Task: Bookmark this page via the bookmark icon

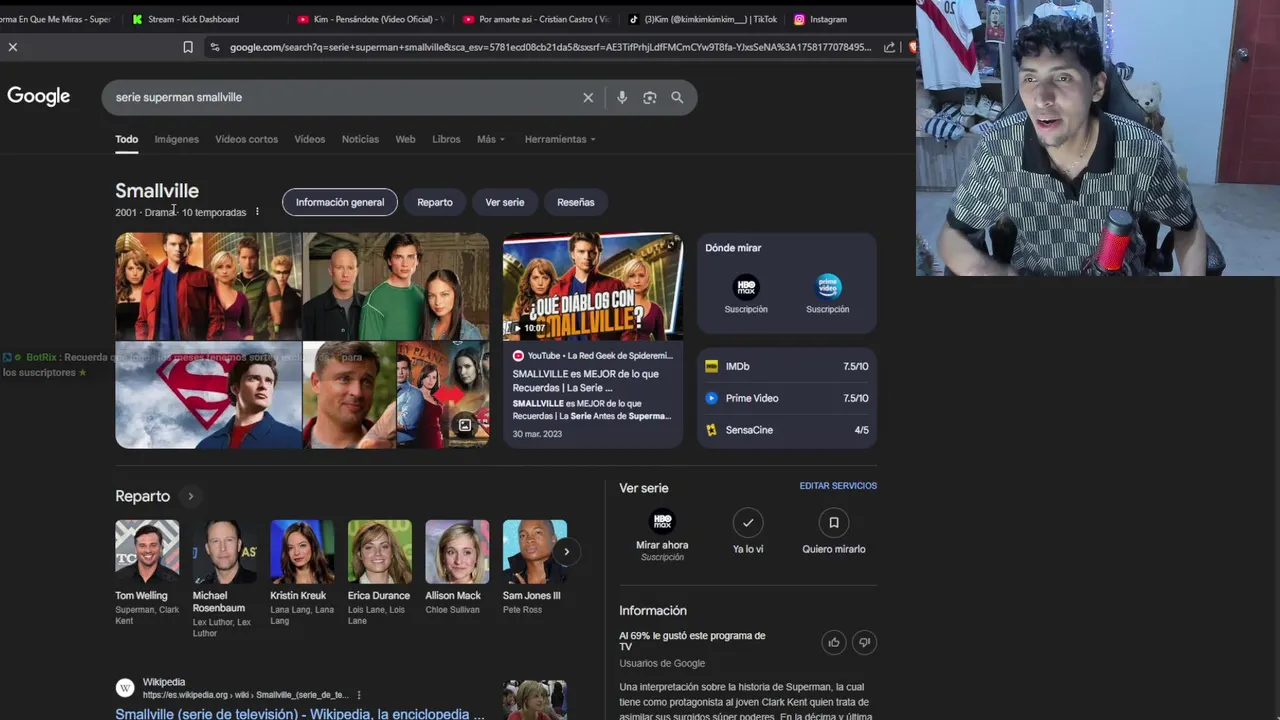Action: point(188,47)
